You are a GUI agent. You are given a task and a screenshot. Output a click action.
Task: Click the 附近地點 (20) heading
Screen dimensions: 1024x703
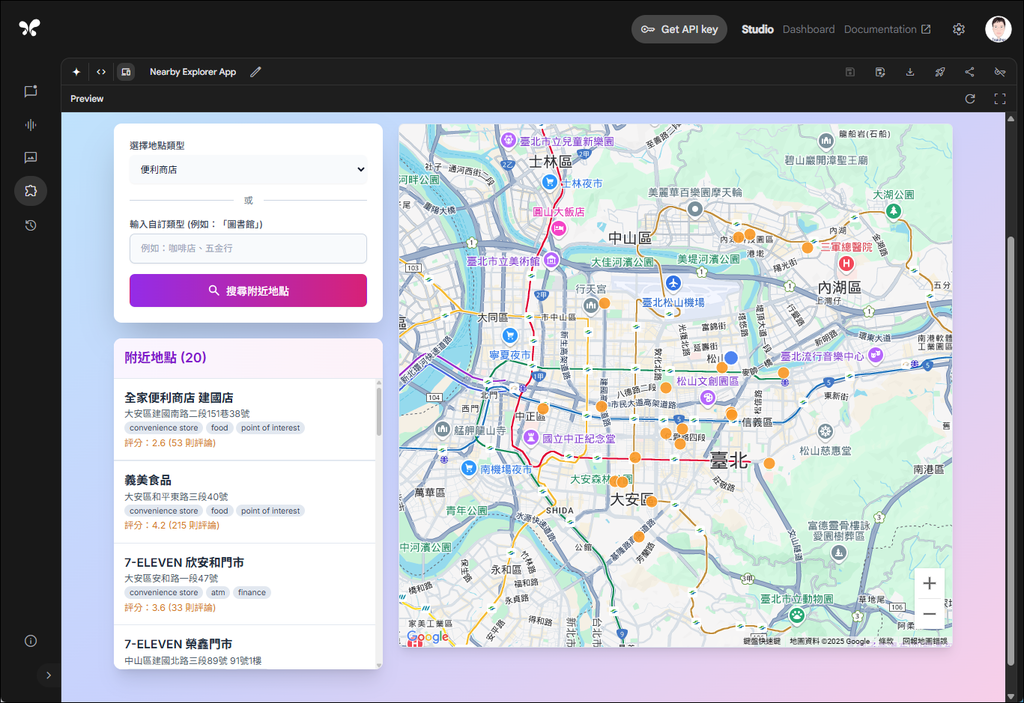point(165,357)
